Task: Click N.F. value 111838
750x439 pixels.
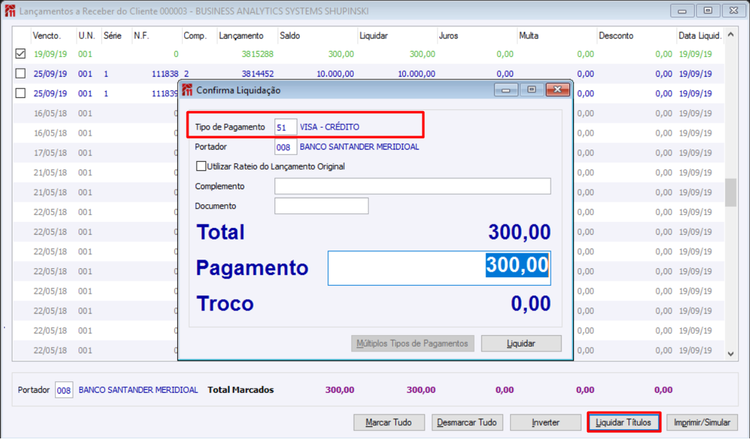Action: (165, 74)
